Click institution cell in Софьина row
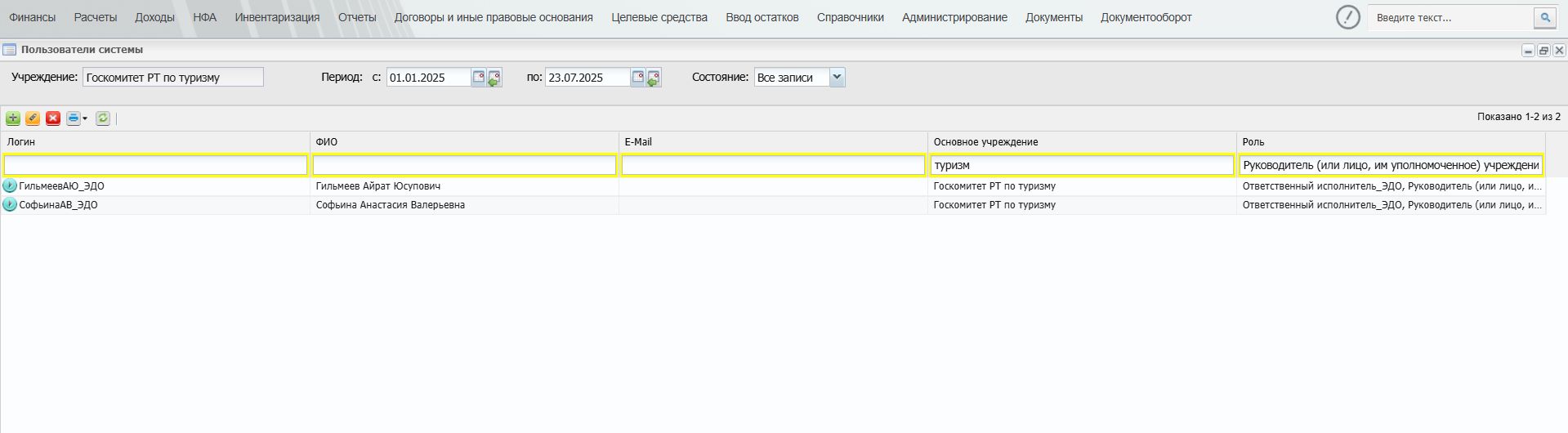This screenshot has height=433, width=1568. (1082, 205)
